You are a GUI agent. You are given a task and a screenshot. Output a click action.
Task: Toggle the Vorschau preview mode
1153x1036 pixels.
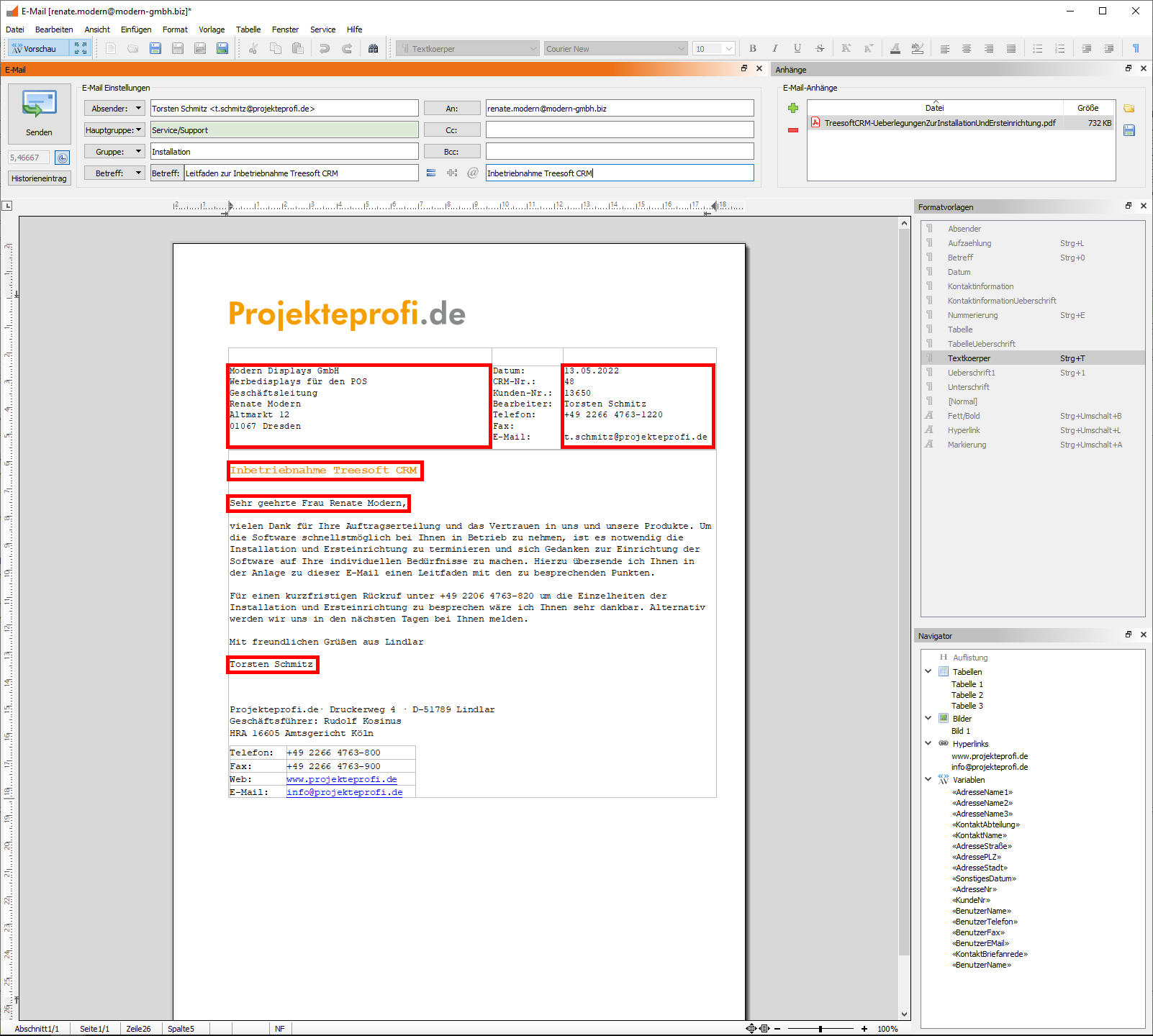(x=39, y=49)
